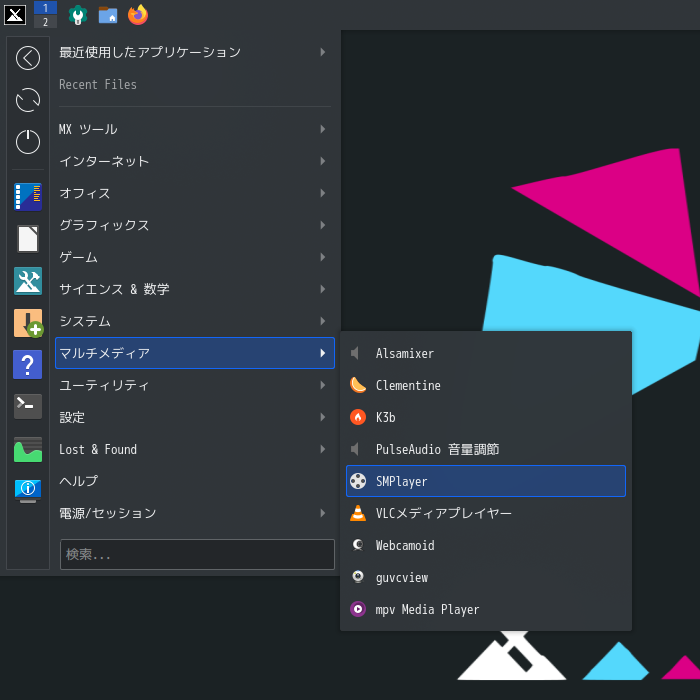
Task: Switch to workspace 1 in pager
Action: 45,8
